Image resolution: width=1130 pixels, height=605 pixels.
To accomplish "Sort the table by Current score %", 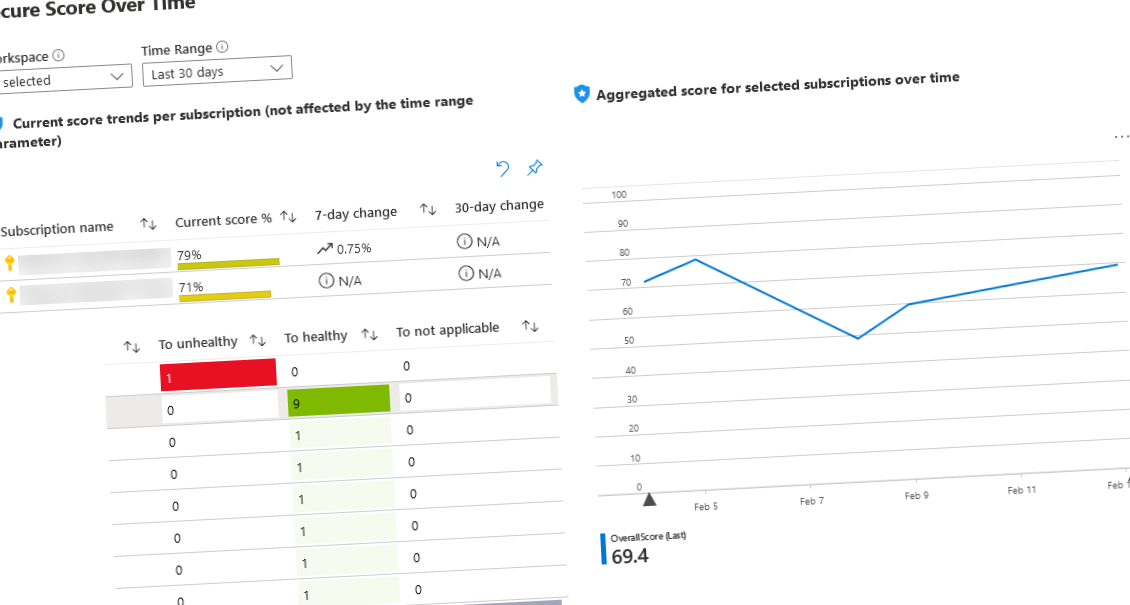I will point(289,217).
